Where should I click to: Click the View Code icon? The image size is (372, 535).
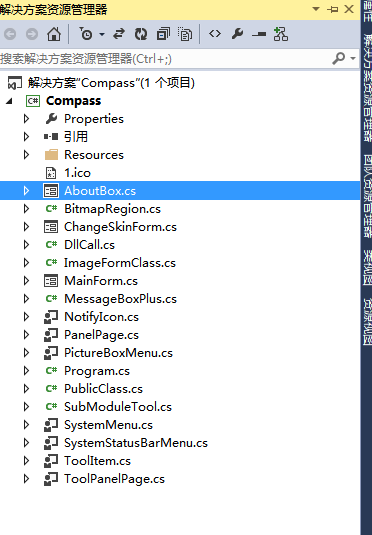[x=215, y=34]
